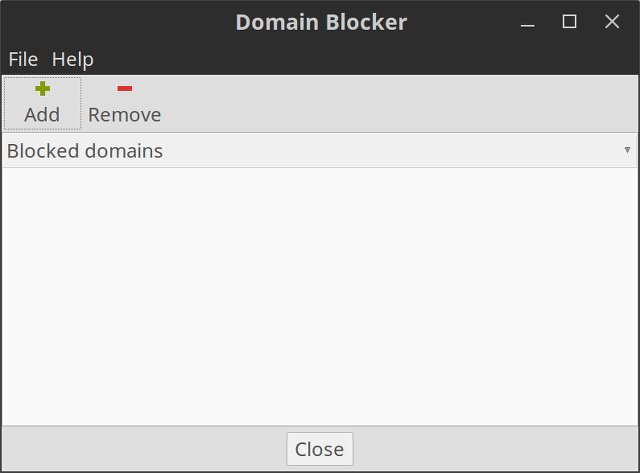This screenshot has height=473, width=640.
Task: Close the window using the title bar X
Action: 612,21
